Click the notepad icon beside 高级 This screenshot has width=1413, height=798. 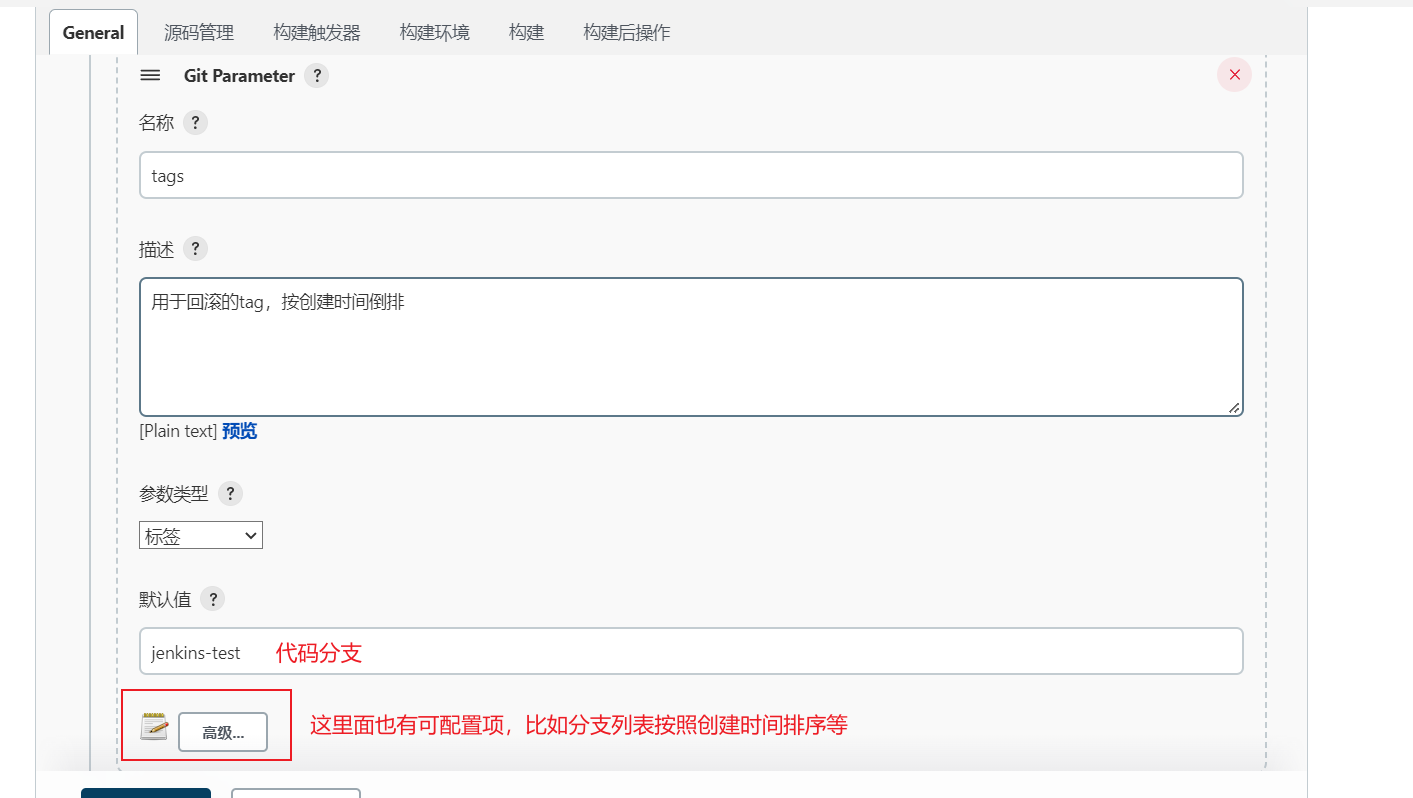pyautogui.click(x=154, y=727)
